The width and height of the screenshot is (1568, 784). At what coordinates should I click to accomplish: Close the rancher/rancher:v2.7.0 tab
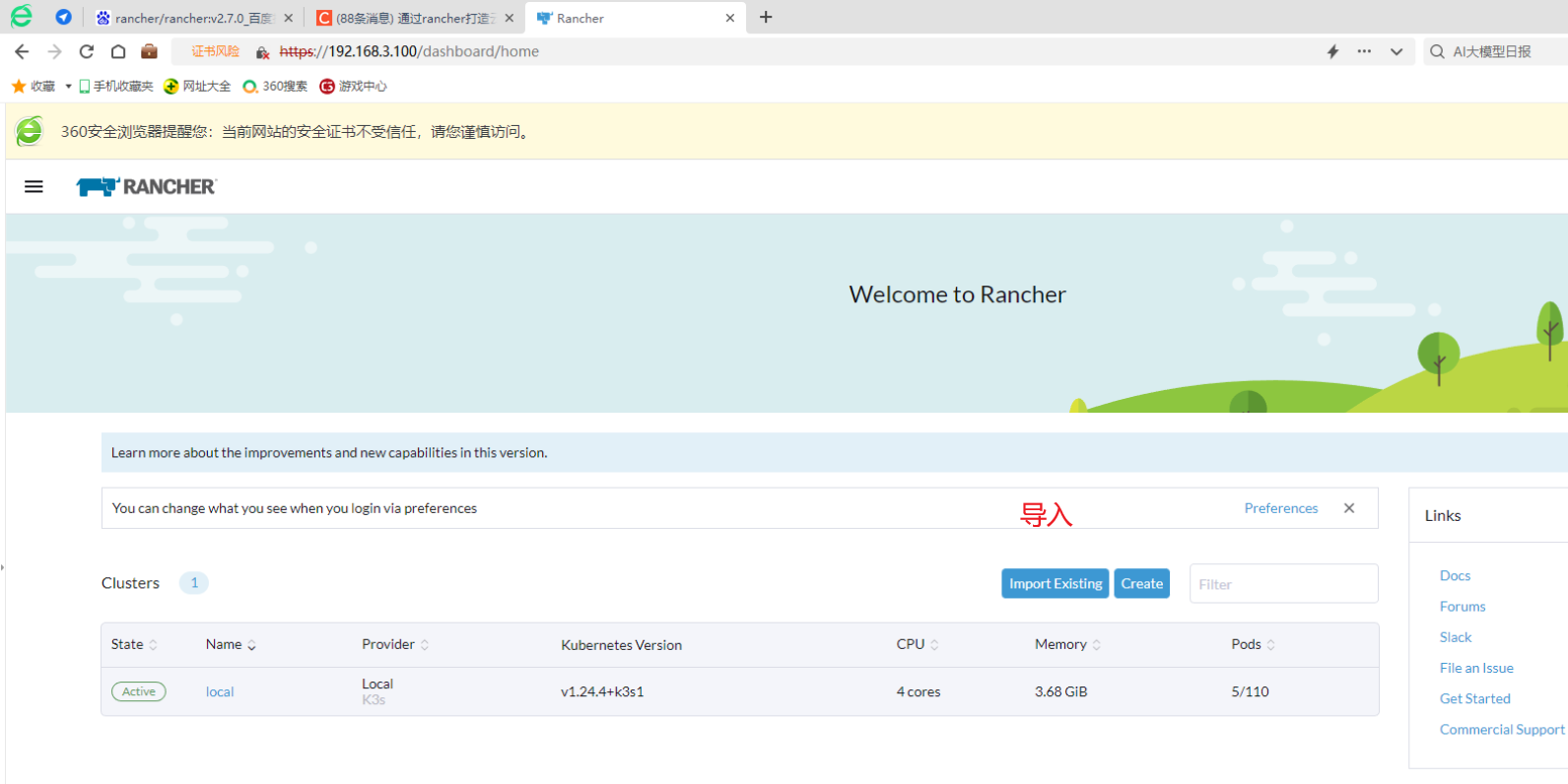click(288, 18)
